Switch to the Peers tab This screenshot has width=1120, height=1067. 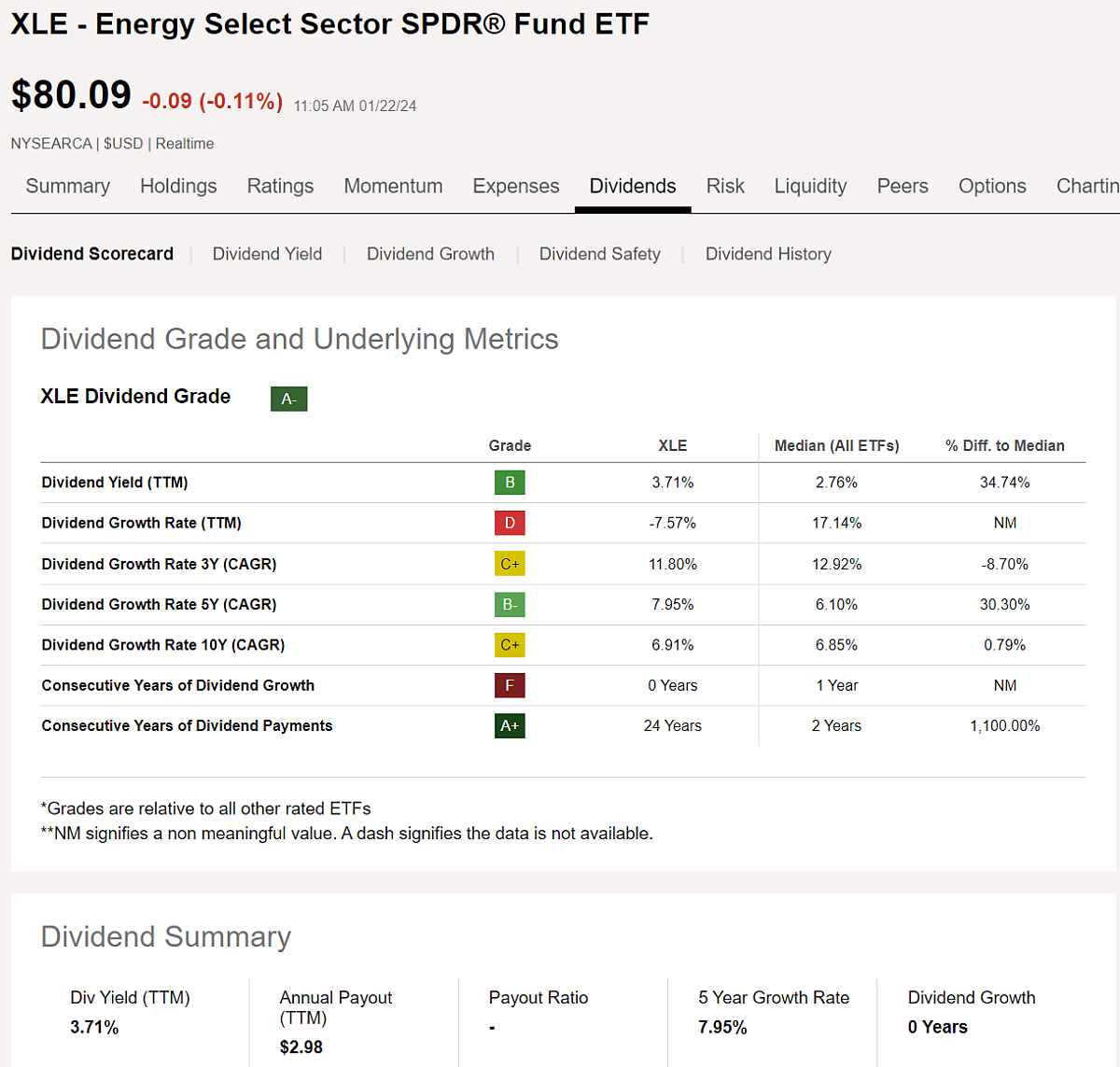coord(903,186)
